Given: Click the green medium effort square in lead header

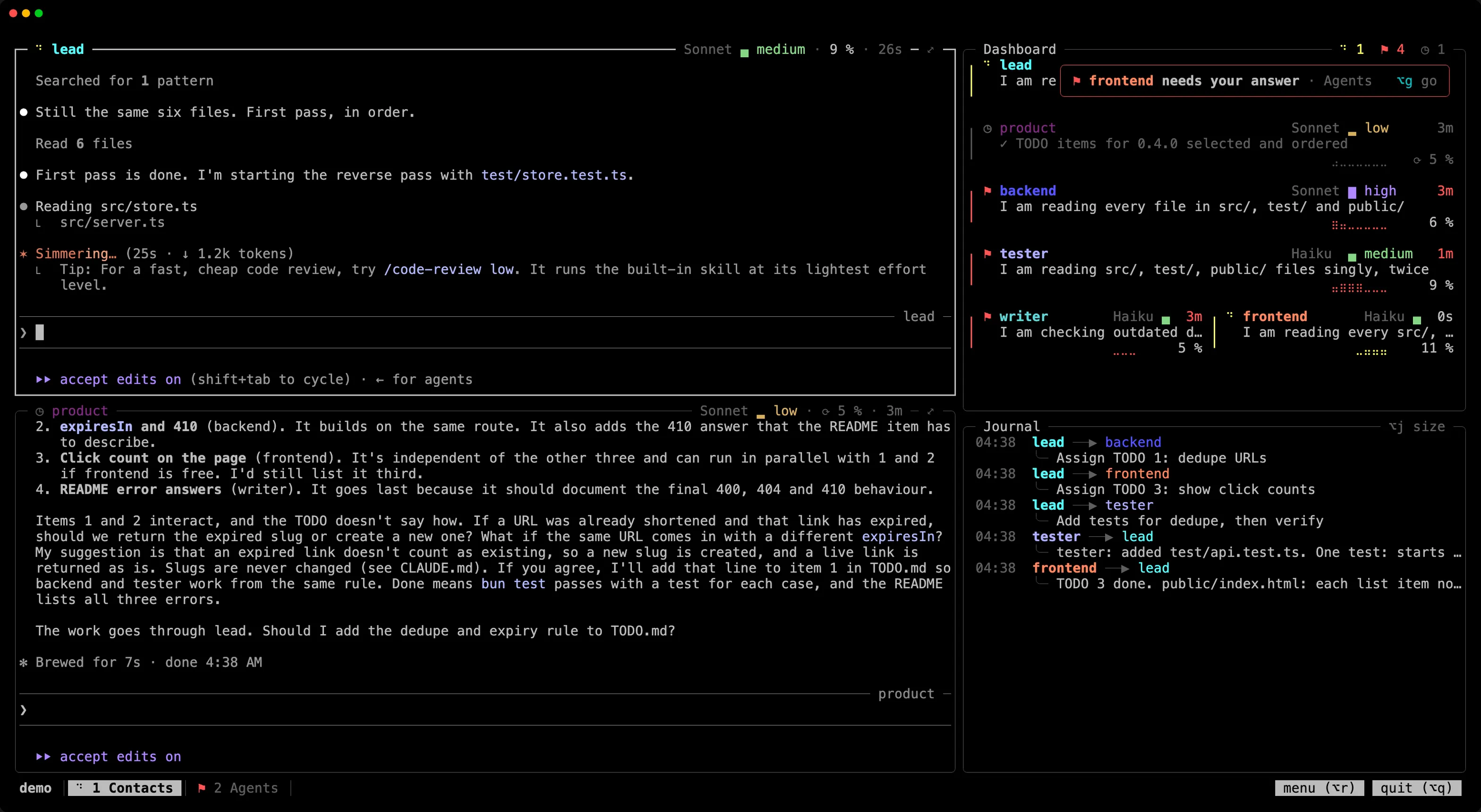Looking at the screenshot, I should pyautogui.click(x=745, y=52).
